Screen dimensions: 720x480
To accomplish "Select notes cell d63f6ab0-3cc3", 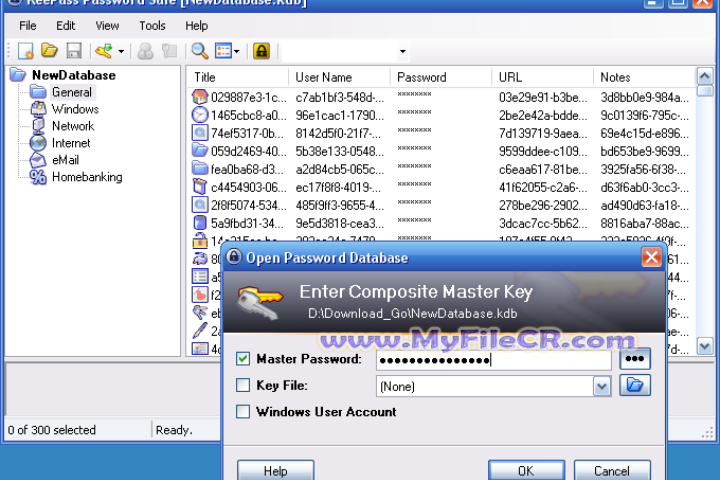I will point(645,187).
